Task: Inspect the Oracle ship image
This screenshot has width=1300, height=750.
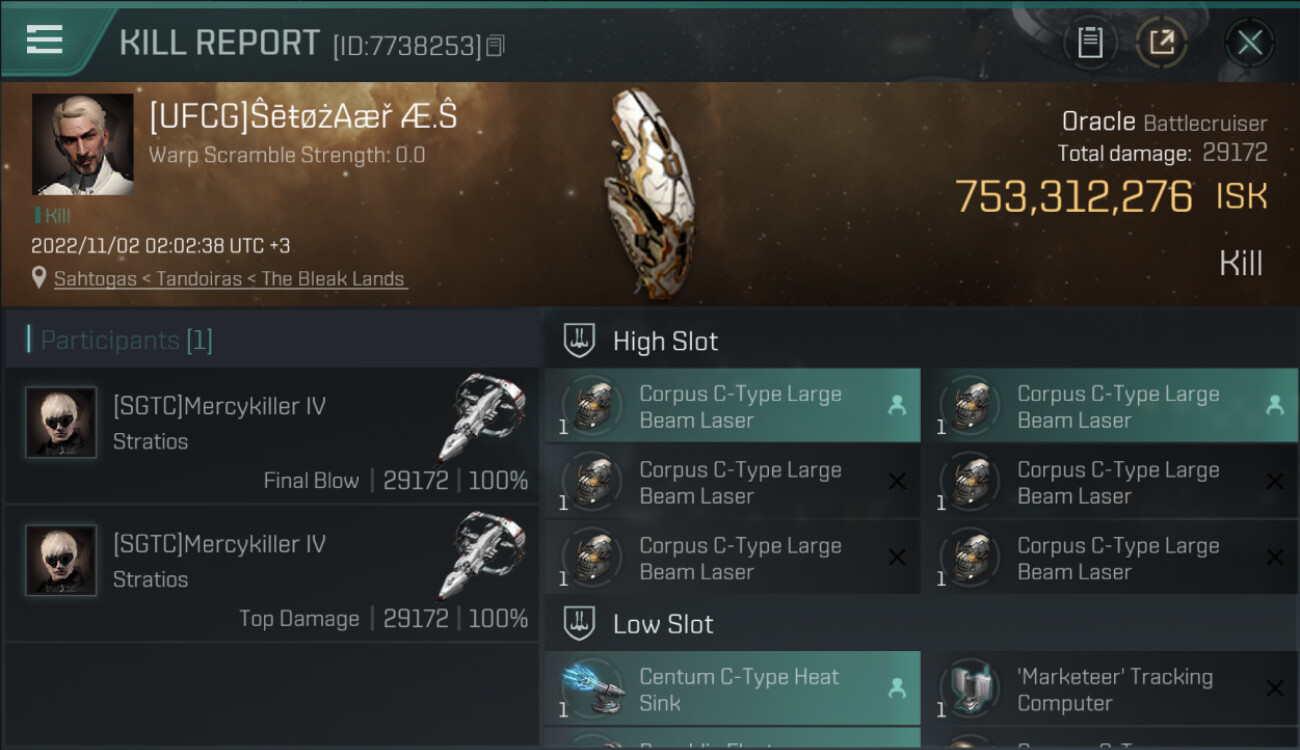Action: pos(649,192)
